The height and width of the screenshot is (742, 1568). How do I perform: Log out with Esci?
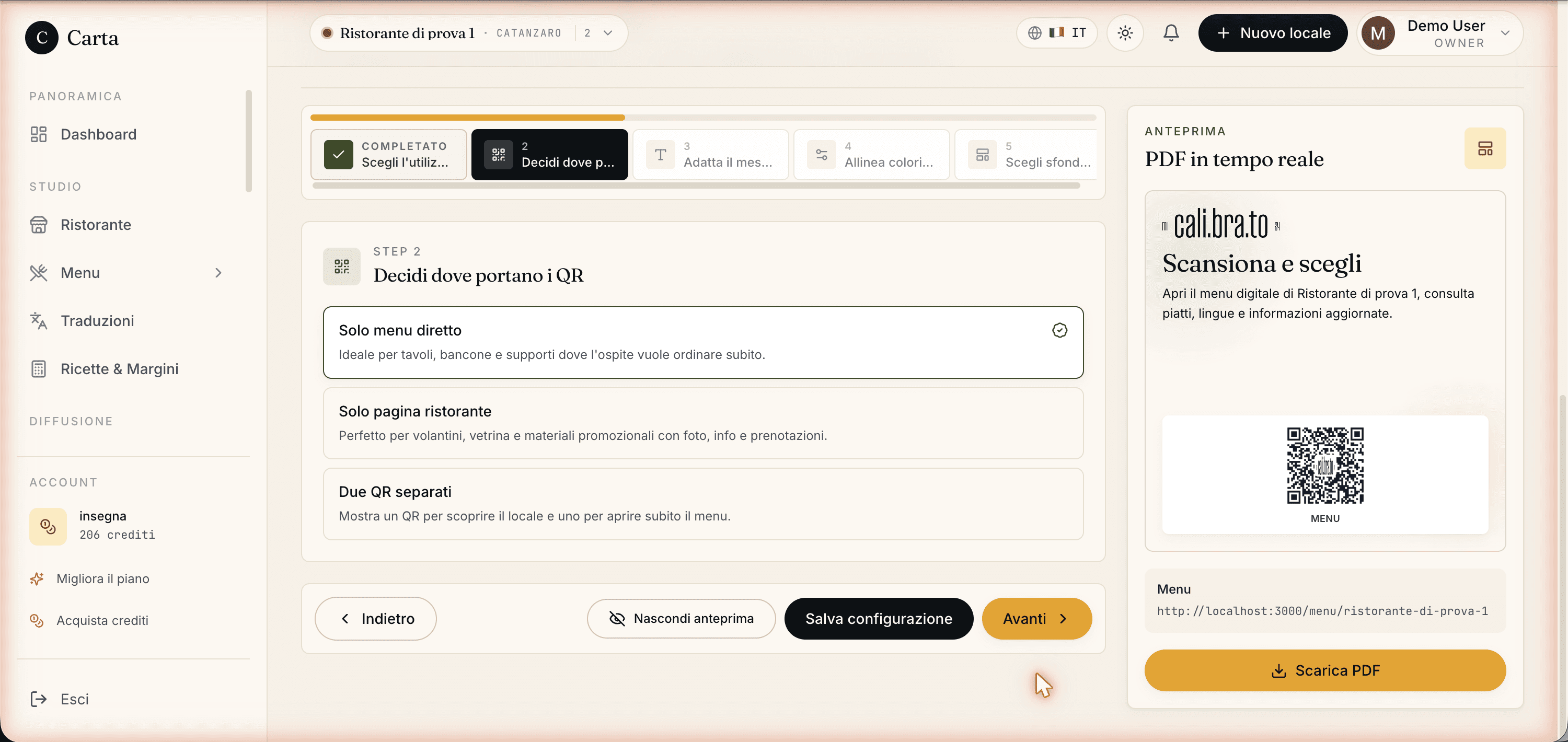74,699
